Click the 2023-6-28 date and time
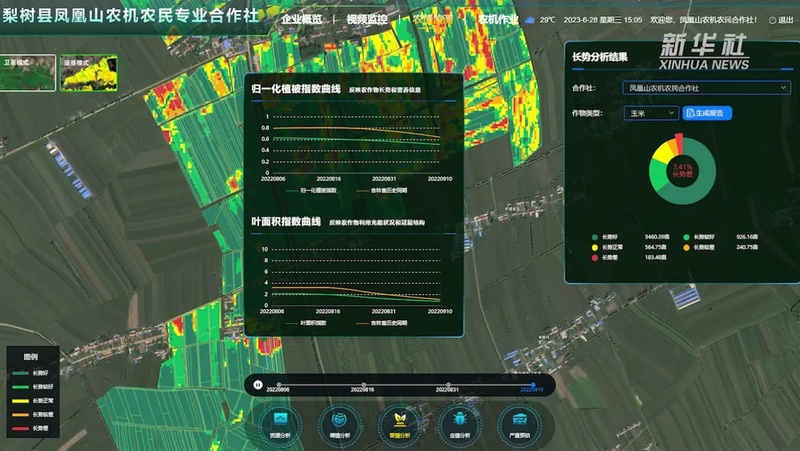The image size is (800, 451). (x=603, y=20)
